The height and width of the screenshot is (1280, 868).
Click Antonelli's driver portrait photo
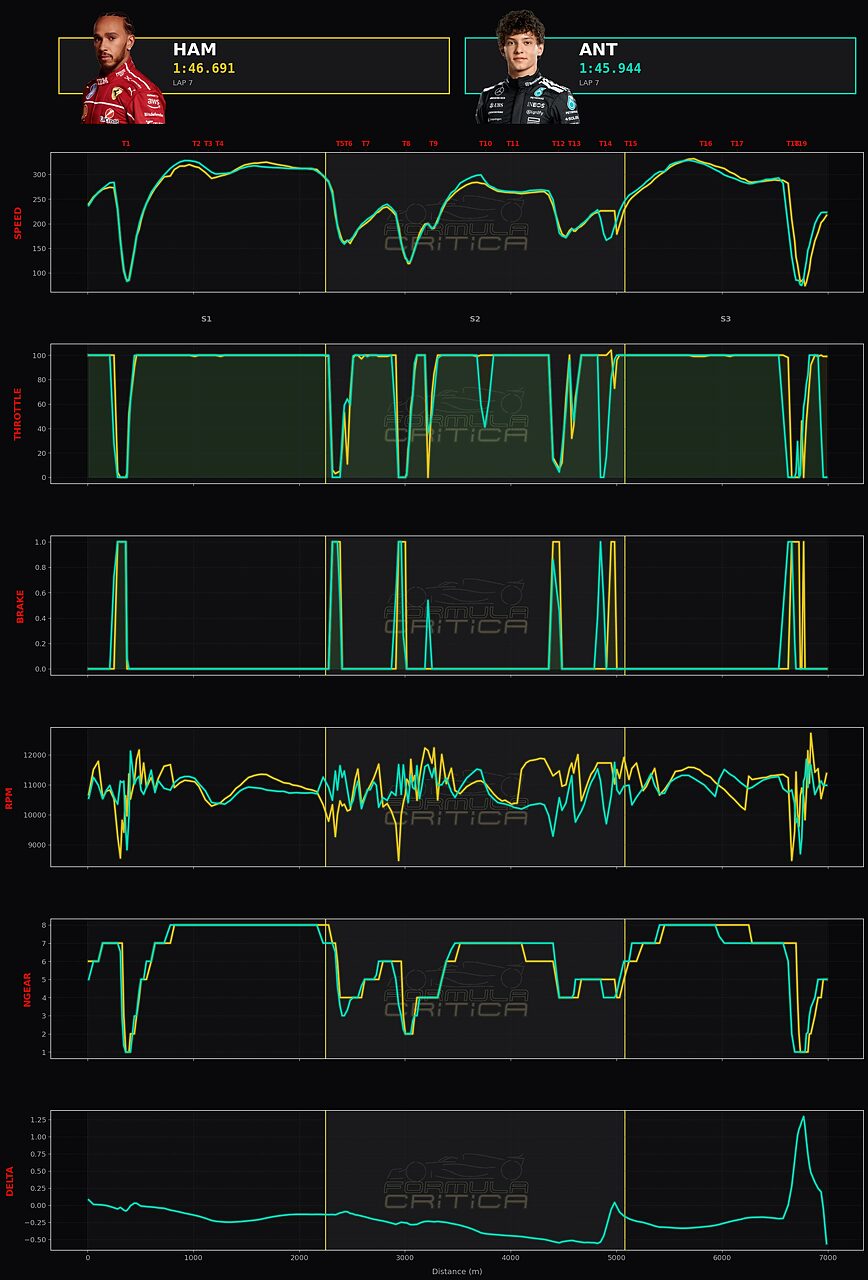pos(527,67)
